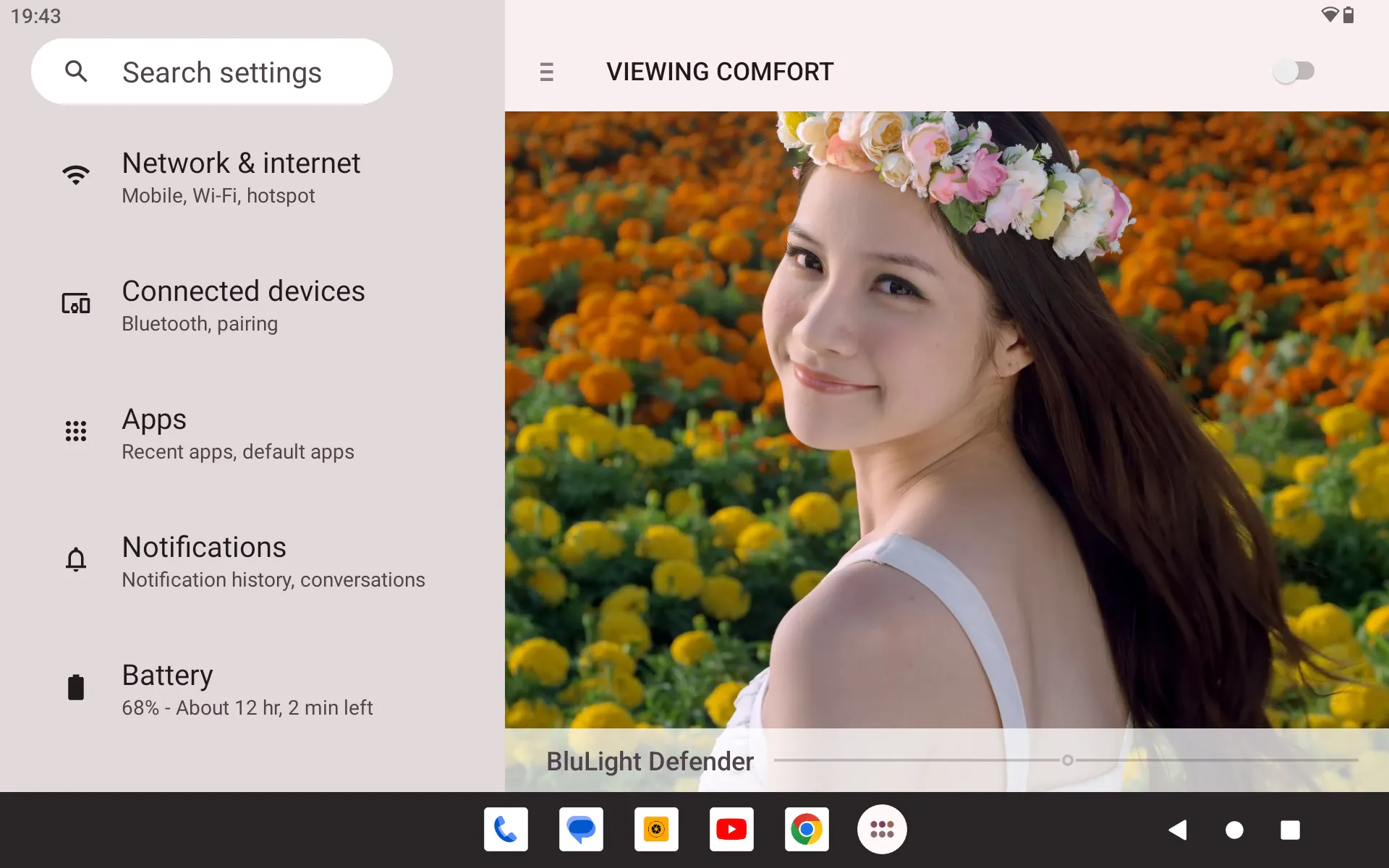Open Notifications settings
Screen dimensions: 1389x868
pyautogui.click(x=252, y=562)
